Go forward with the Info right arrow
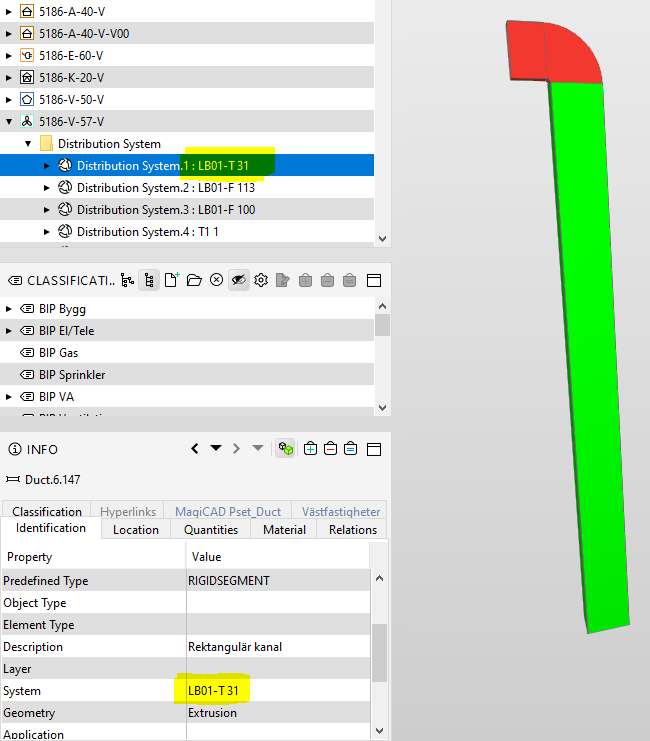The width and height of the screenshot is (650, 741). coord(236,448)
